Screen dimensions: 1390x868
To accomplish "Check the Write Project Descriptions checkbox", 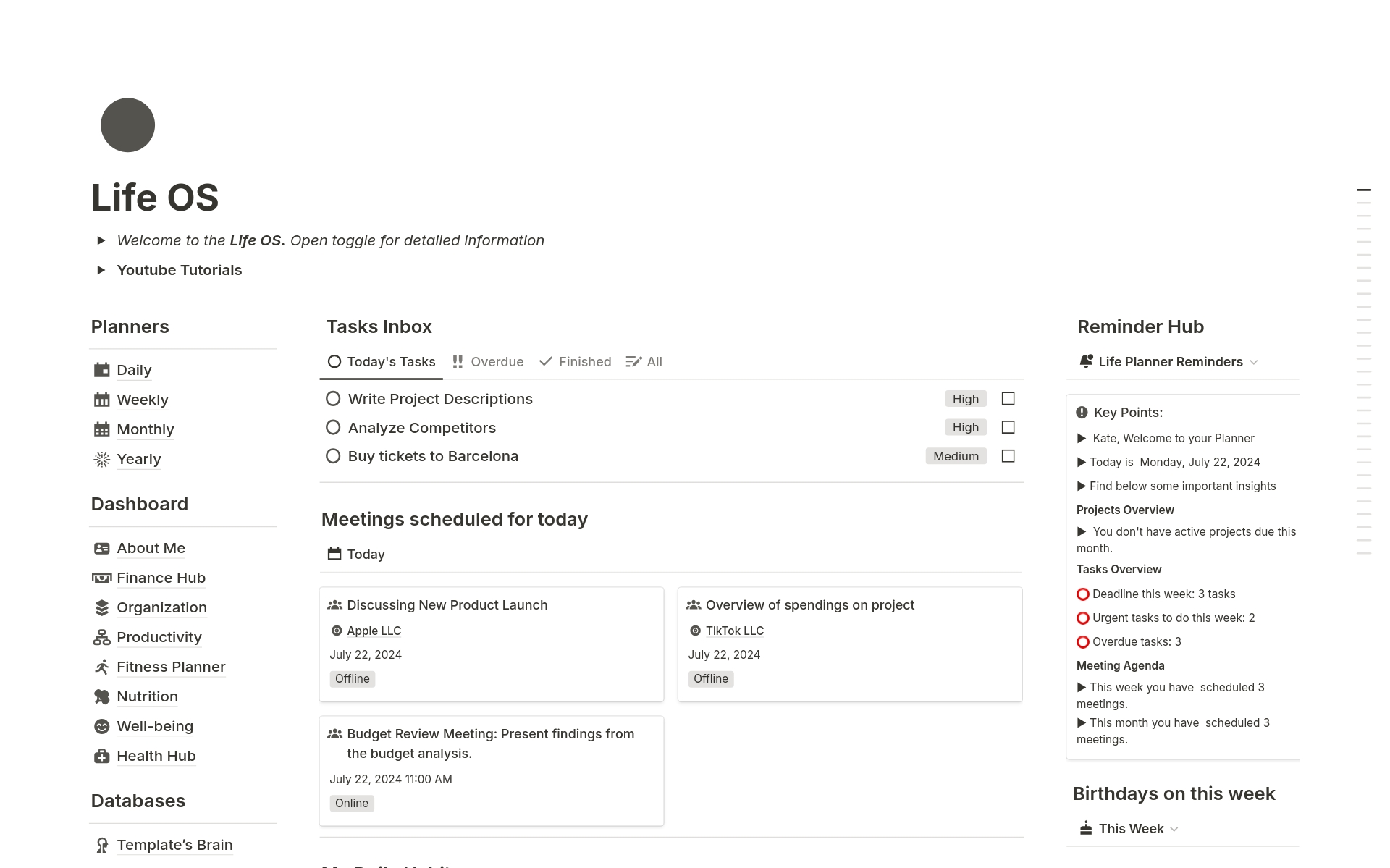I will pos(1008,399).
